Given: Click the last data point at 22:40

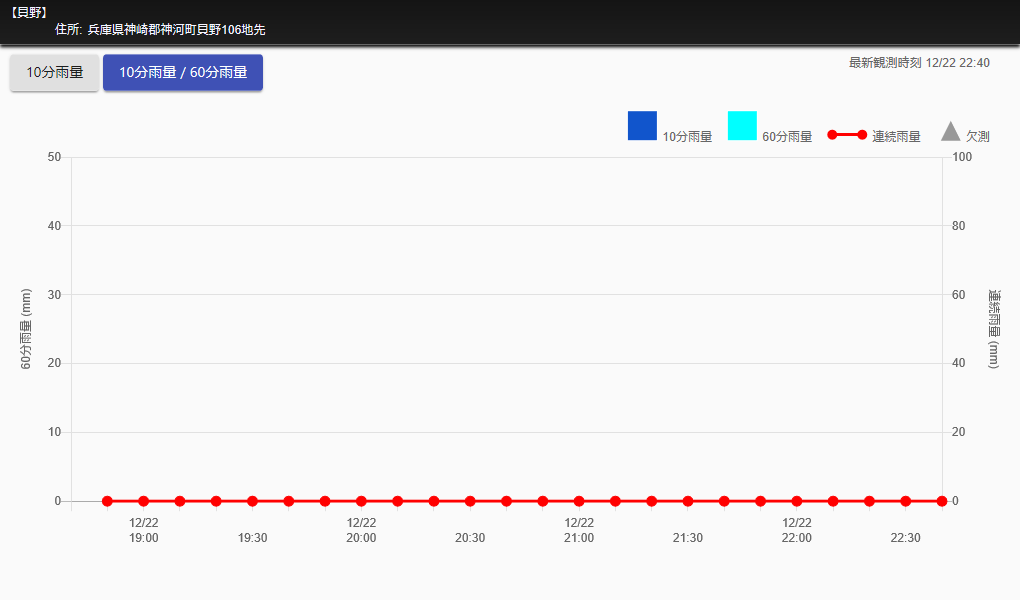Looking at the screenshot, I should point(942,501).
